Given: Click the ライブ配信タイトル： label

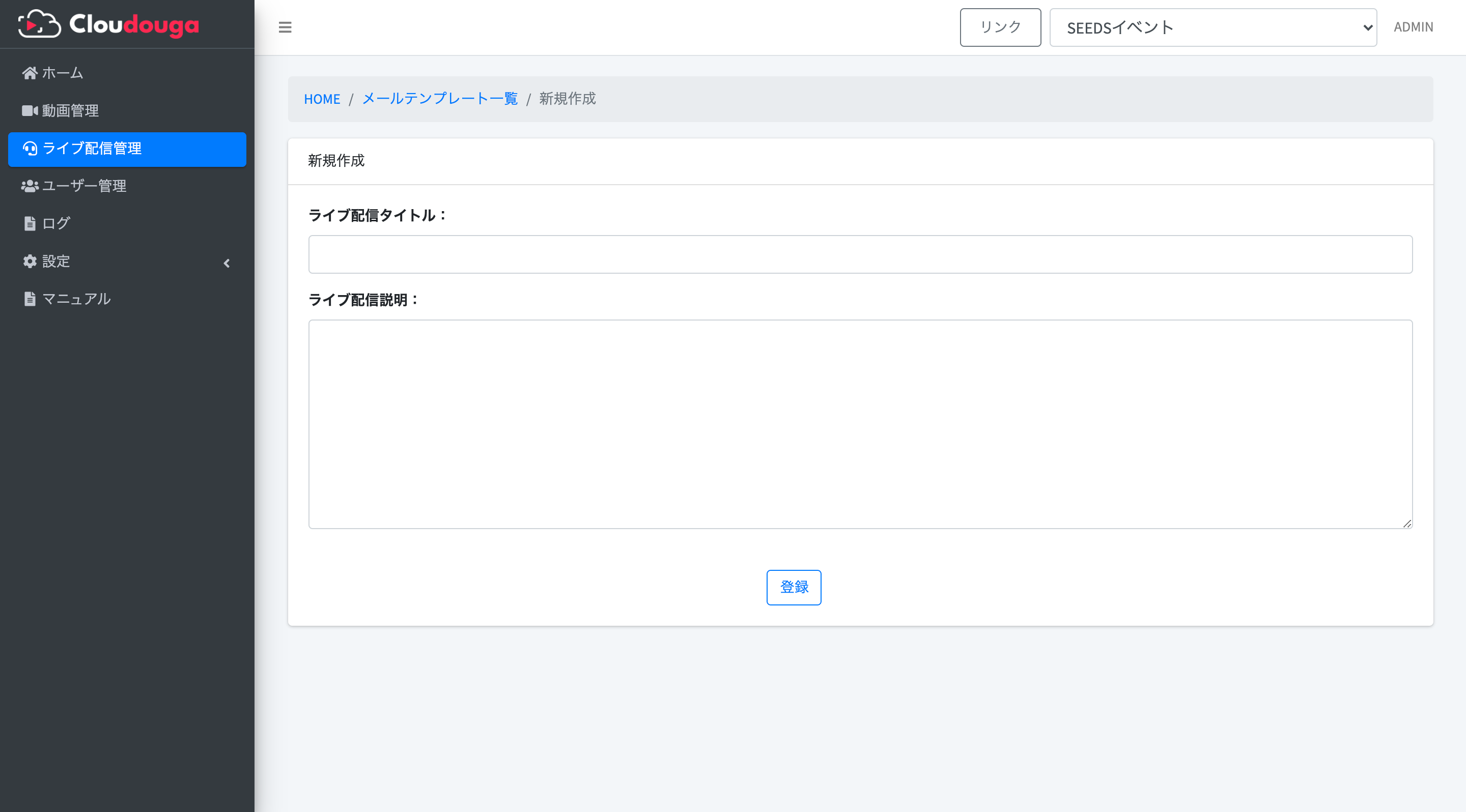Looking at the screenshot, I should click(378, 216).
